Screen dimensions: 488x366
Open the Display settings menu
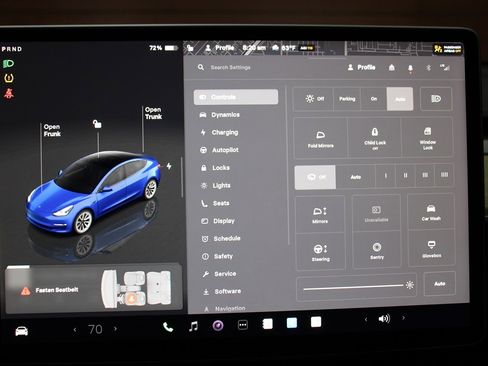pyautogui.click(x=218, y=221)
